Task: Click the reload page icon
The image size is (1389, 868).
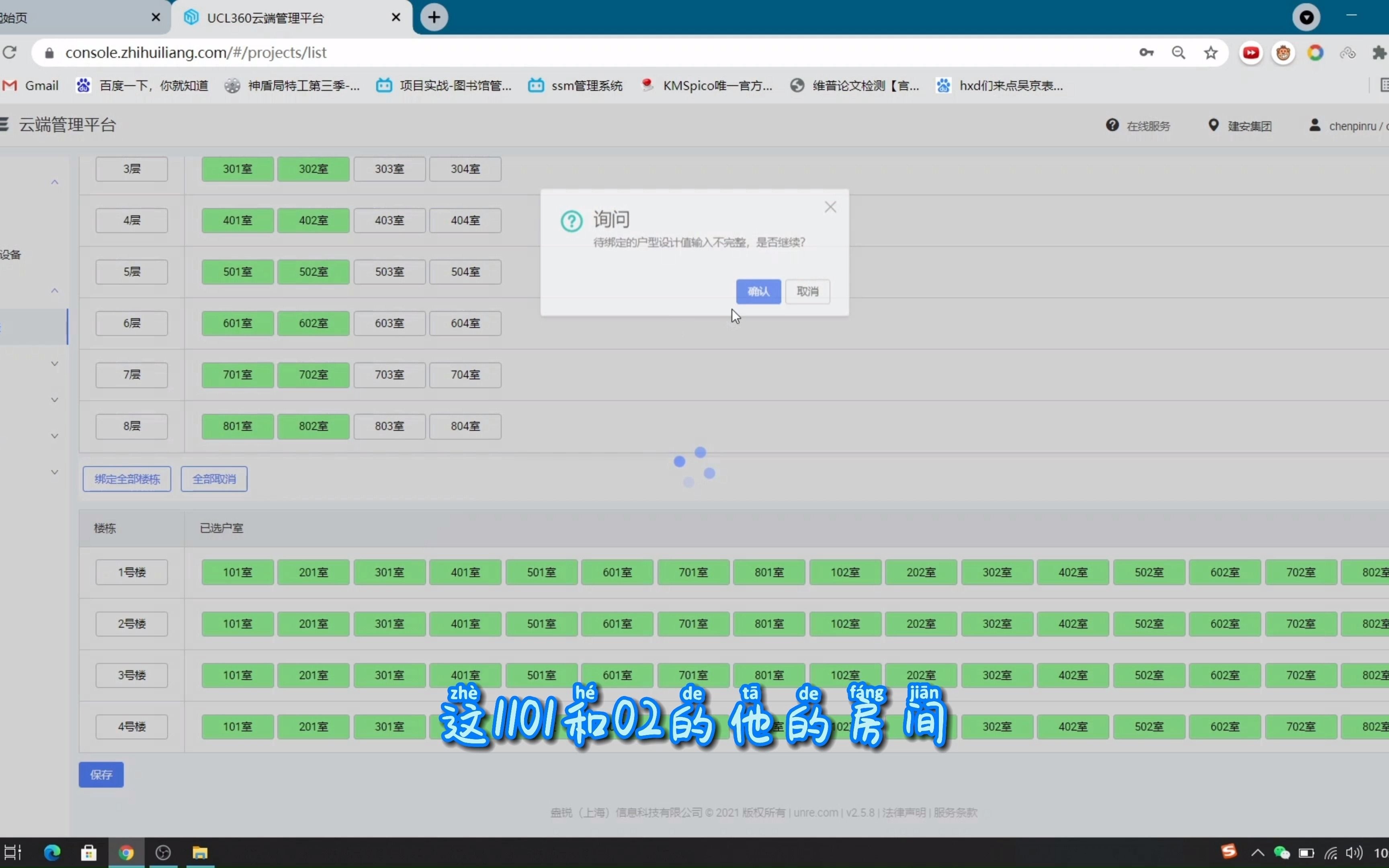Action: point(10,53)
